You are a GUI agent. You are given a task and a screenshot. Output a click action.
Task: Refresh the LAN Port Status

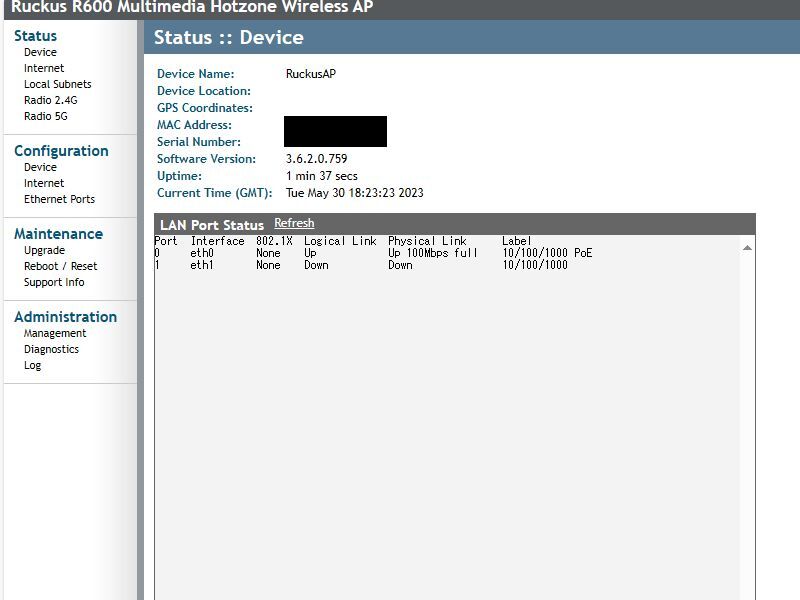click(294, 223)
